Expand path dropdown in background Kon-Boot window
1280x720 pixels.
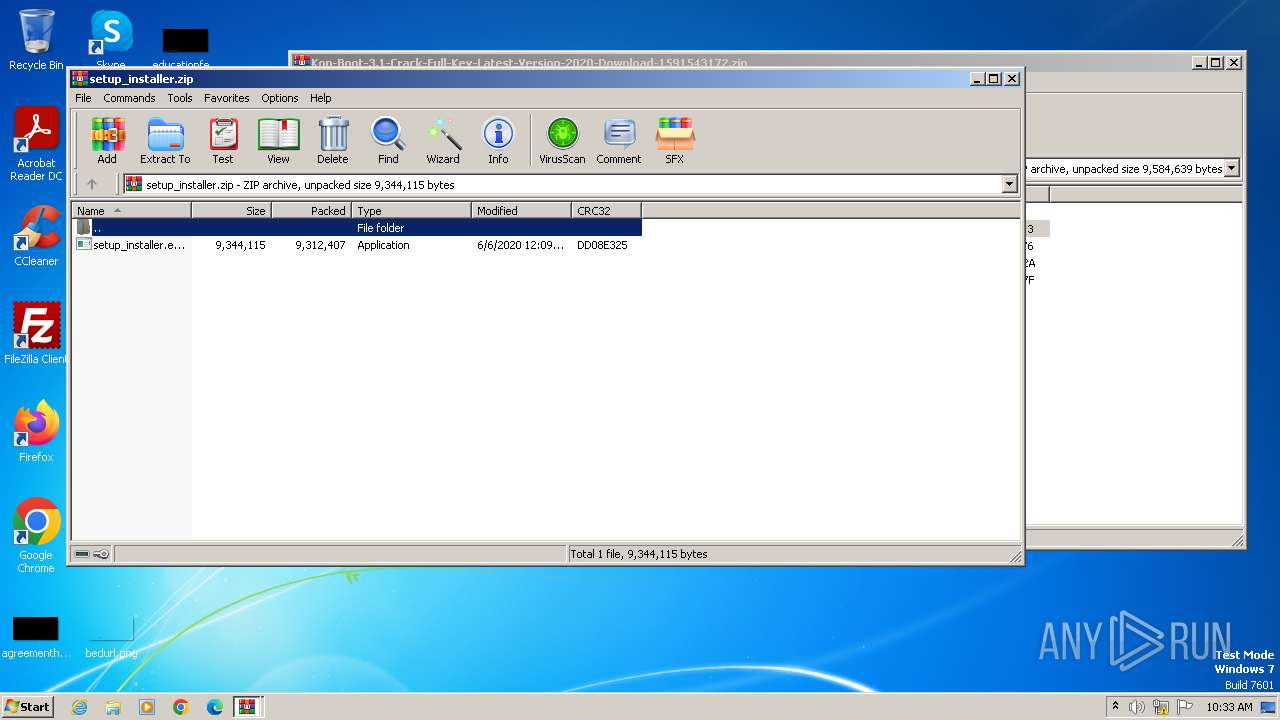pyautogui.click(x=1232, y=169)
